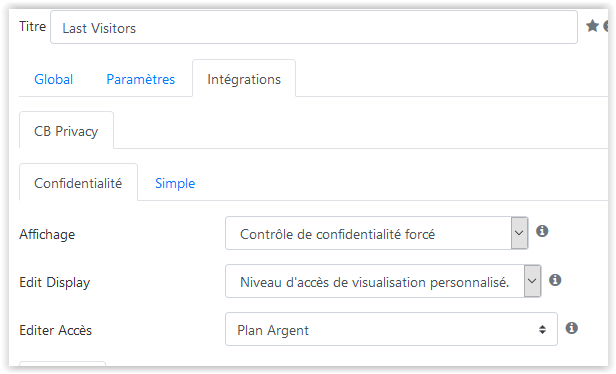This screenshot has width=616, height=374.
Task: Click the info icon next to Affichage dropdown
Action: 542,231
